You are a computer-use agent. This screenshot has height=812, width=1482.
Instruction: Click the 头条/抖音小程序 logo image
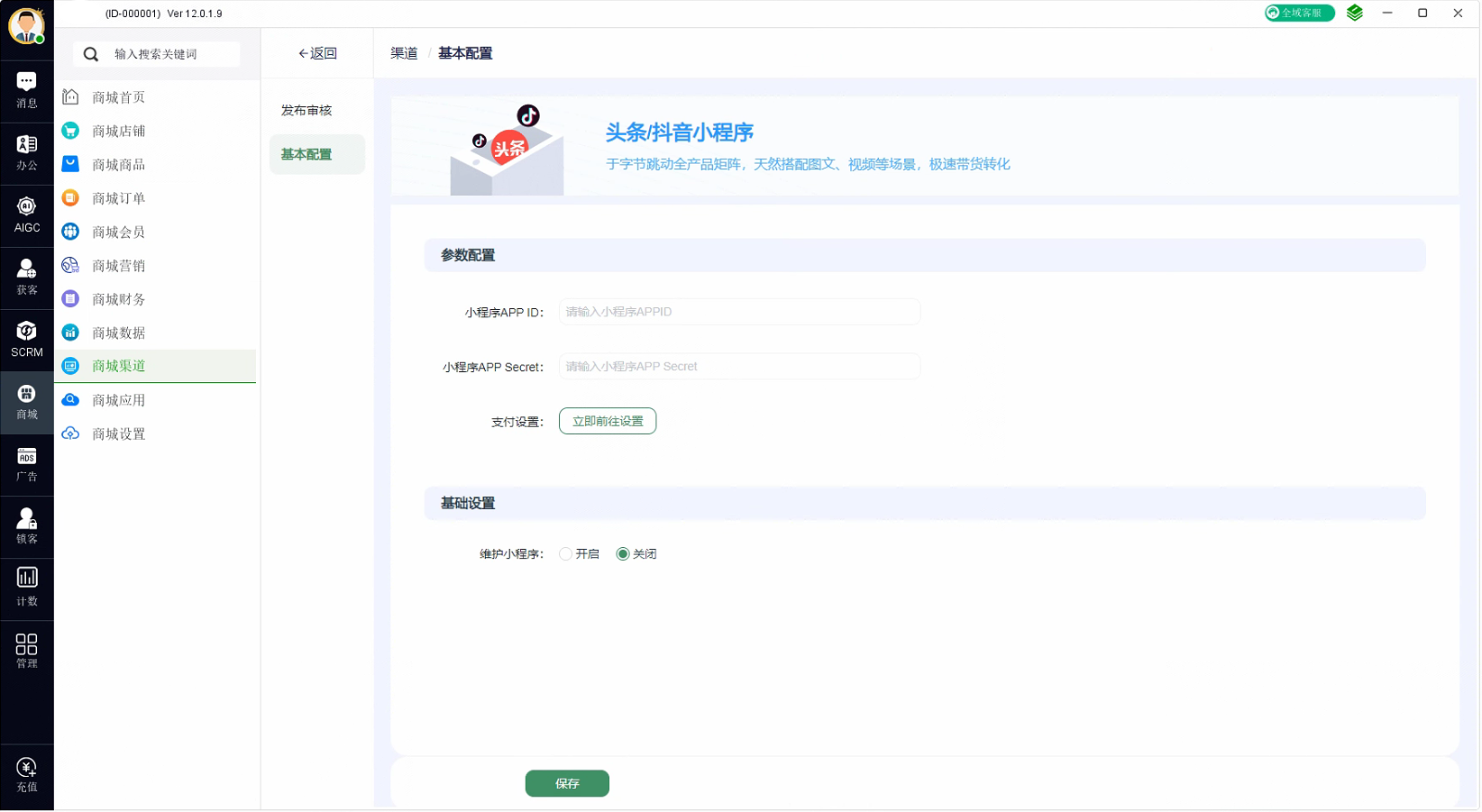pyautogui.click(x=507, y=149)
